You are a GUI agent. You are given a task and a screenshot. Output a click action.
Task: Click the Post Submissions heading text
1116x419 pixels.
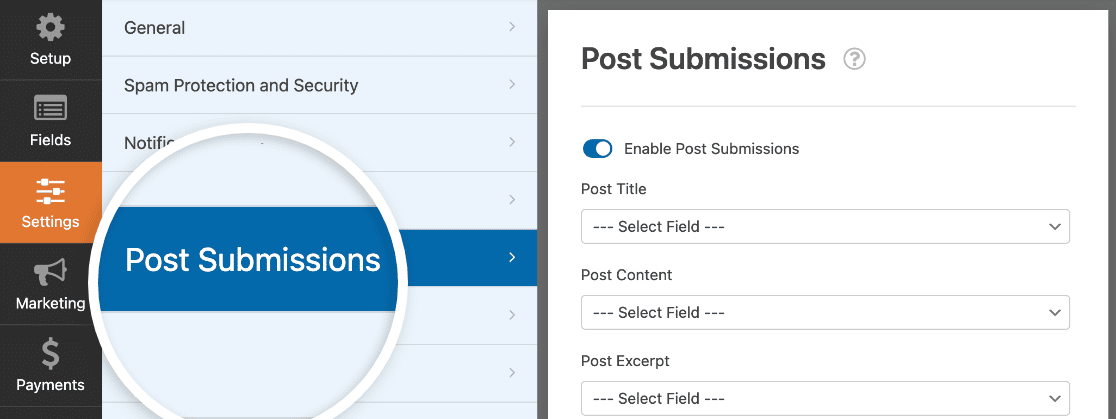pyautogui.click(x=703, y=59)
